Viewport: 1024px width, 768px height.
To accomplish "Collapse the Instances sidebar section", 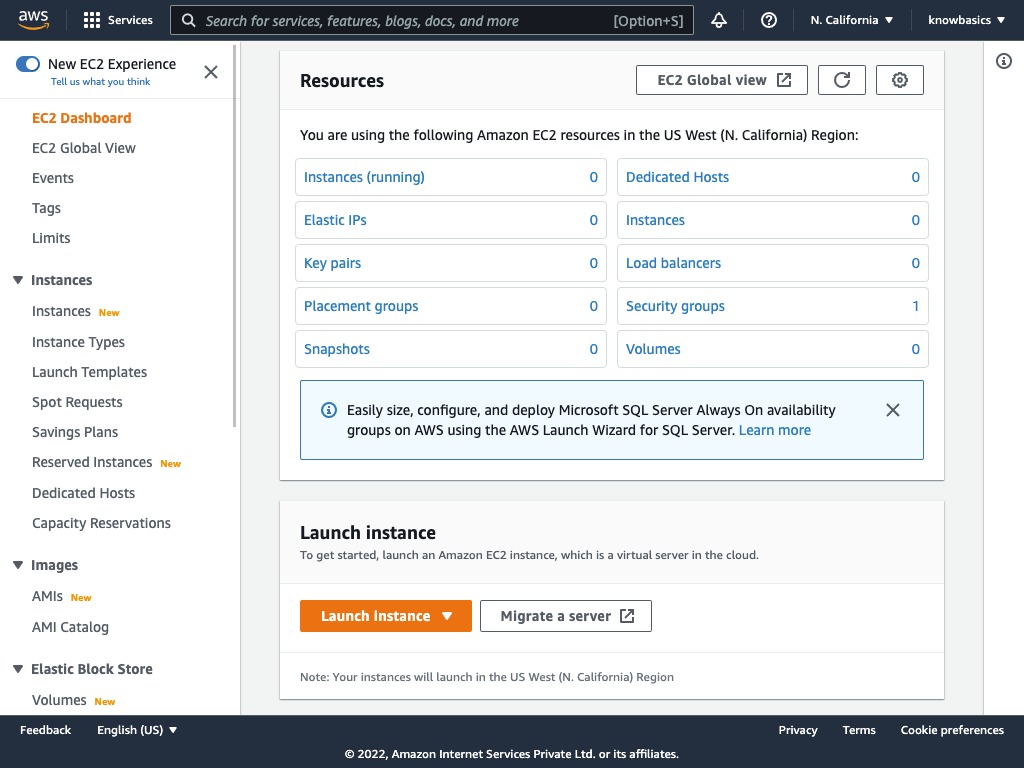I will click(18, 280).
